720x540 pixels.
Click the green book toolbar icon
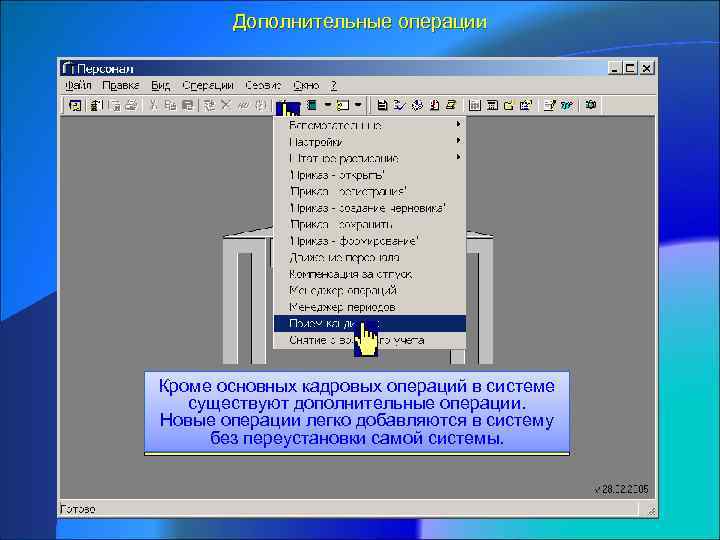(x=312, y=106)
